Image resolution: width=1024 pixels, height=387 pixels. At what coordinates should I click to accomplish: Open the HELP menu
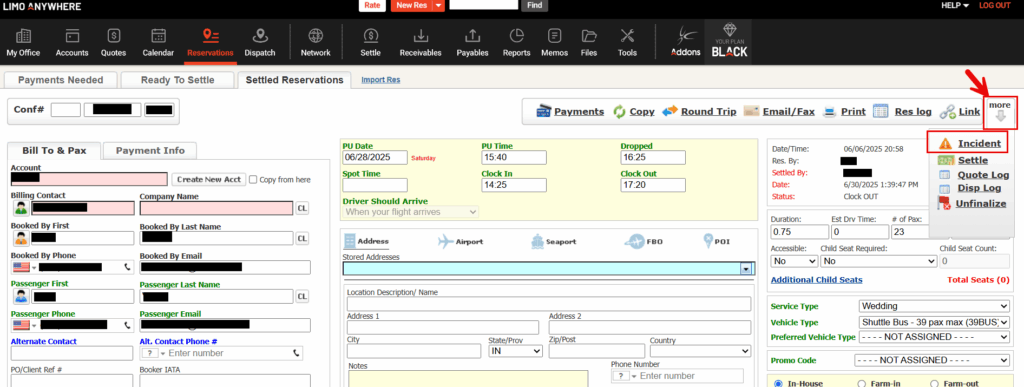(x=955, y=5)
